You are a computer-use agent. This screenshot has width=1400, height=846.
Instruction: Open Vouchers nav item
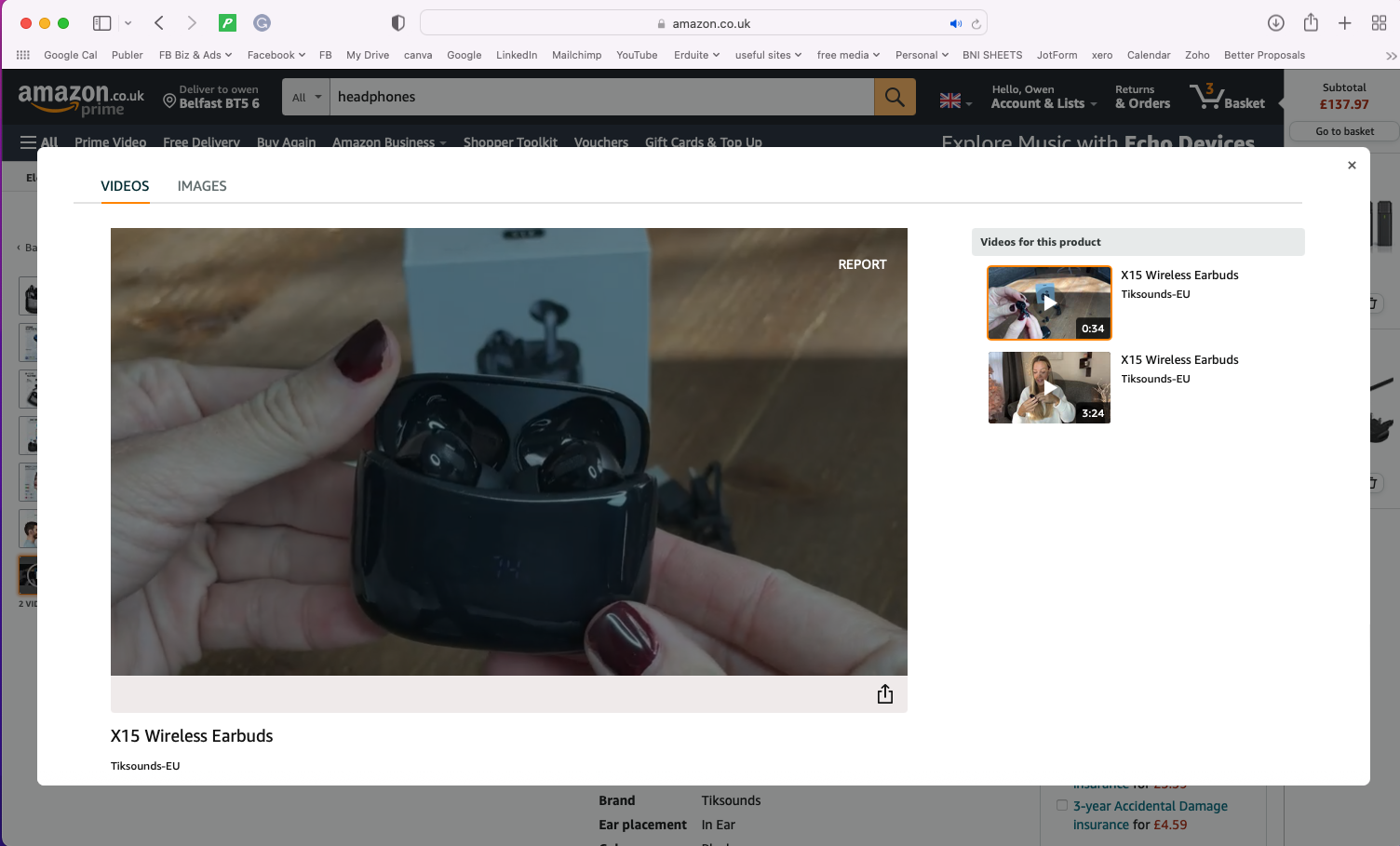(x=601, y=142)
